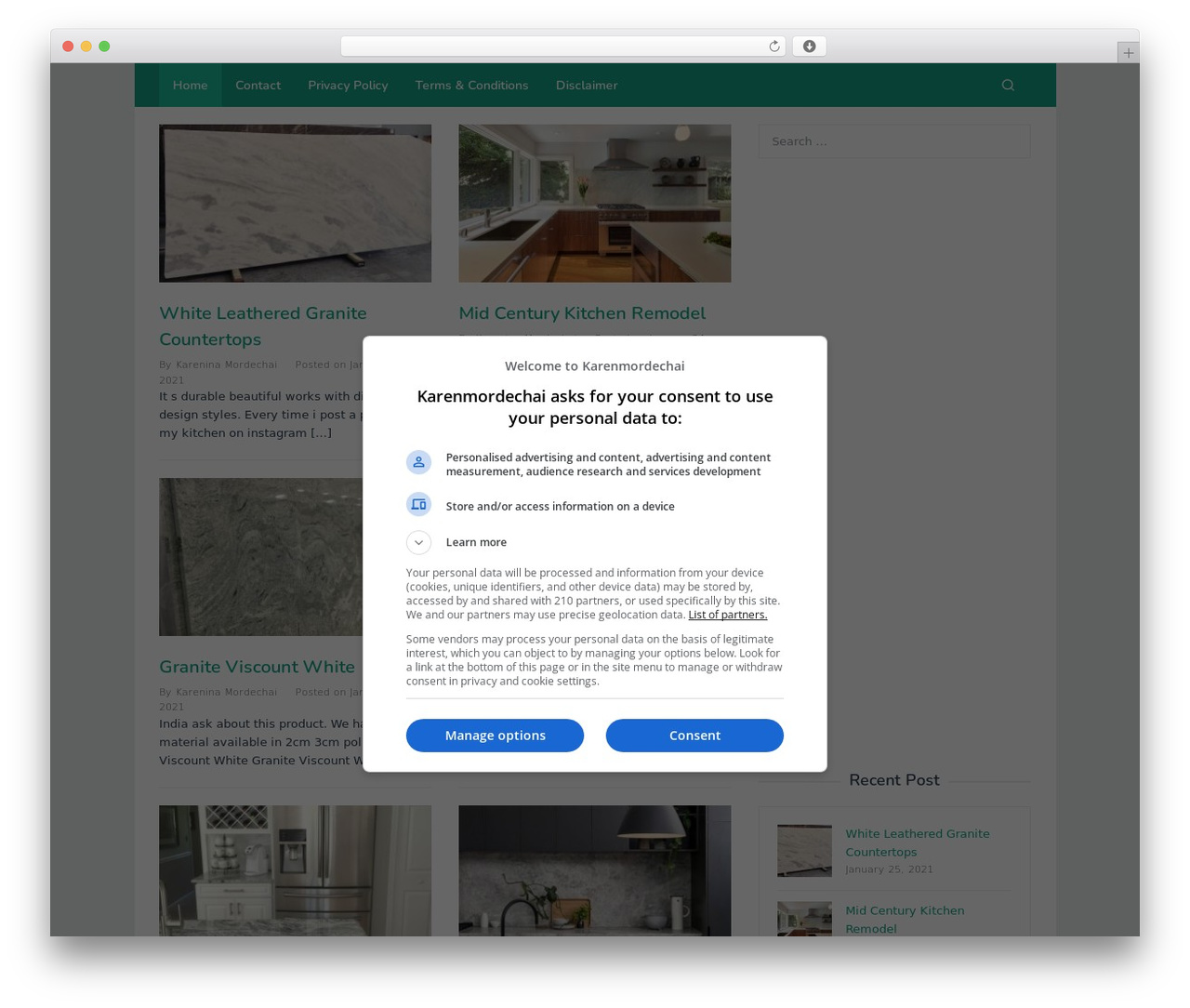The image size is (1190, 1008).
Task: Click the "Welcome to Karenmordechai" dialog text
Action: [x=595, y=366]
